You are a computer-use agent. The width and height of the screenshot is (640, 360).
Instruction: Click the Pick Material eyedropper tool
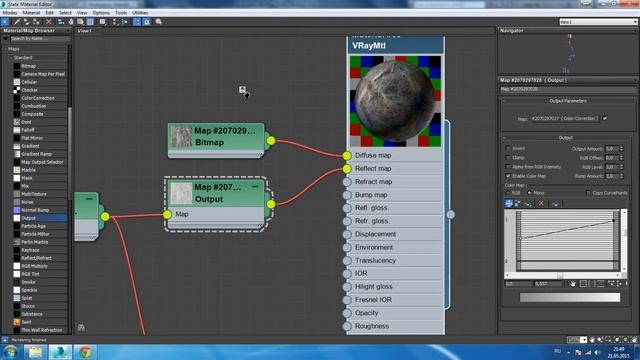(17, 22)
